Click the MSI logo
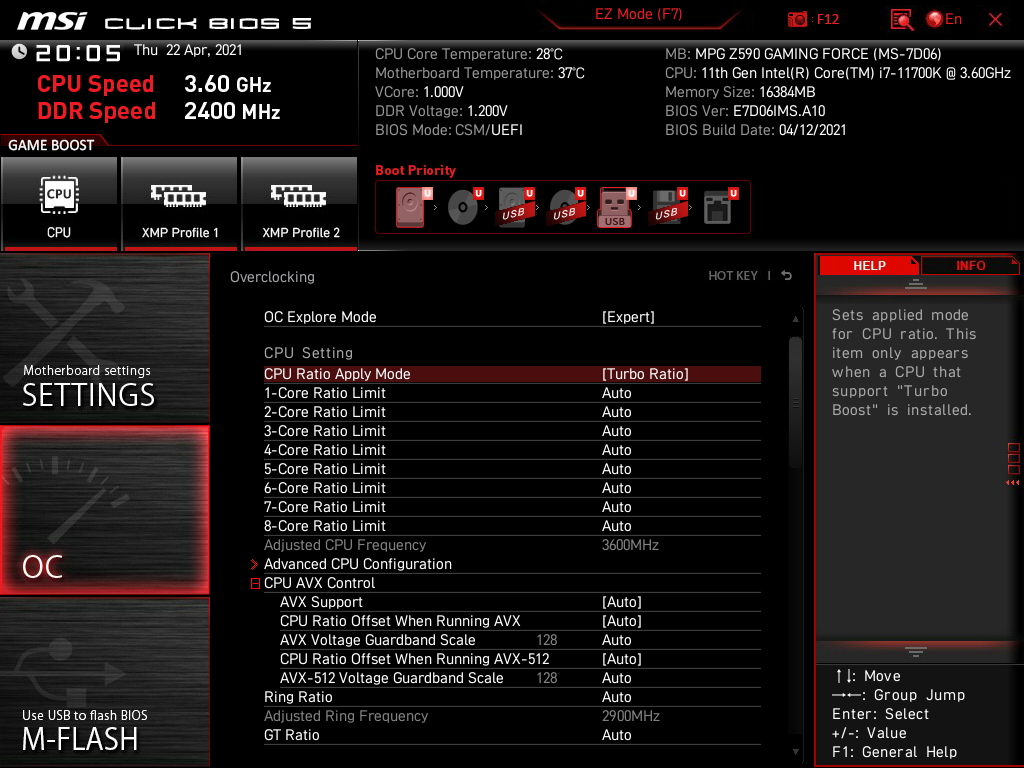This screenshot has width=1024, height=768. pos(52,21)
